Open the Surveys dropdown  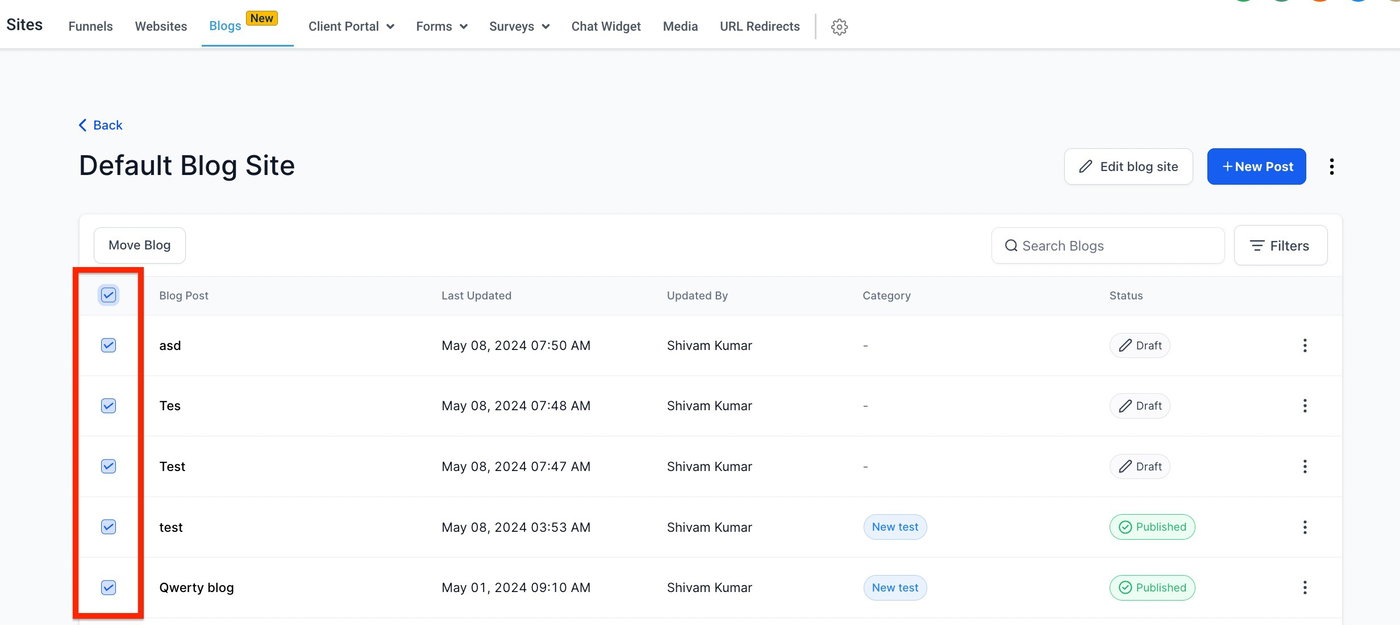point(519,27)
